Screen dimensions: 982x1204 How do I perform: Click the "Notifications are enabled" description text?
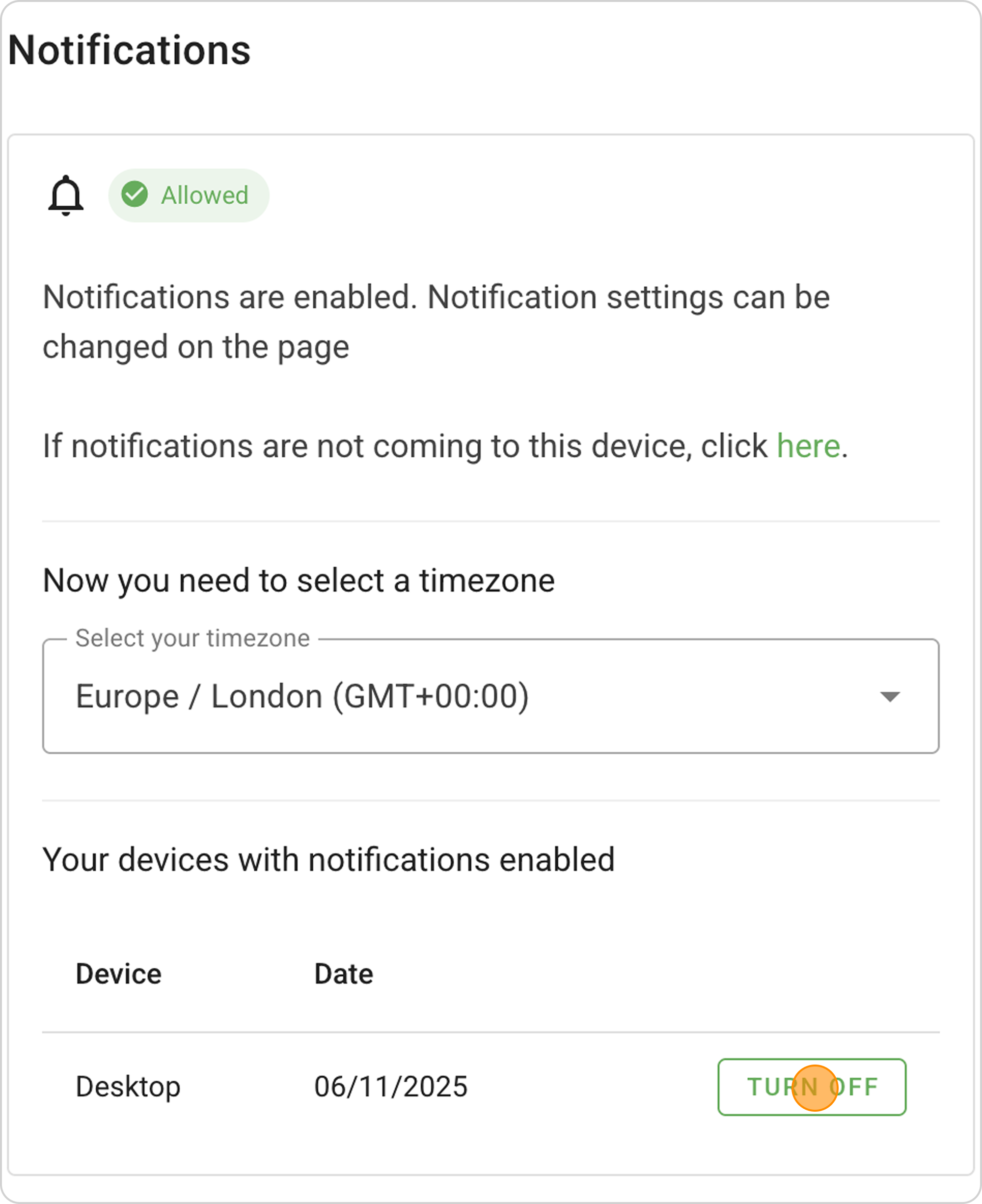pos(230,297)
